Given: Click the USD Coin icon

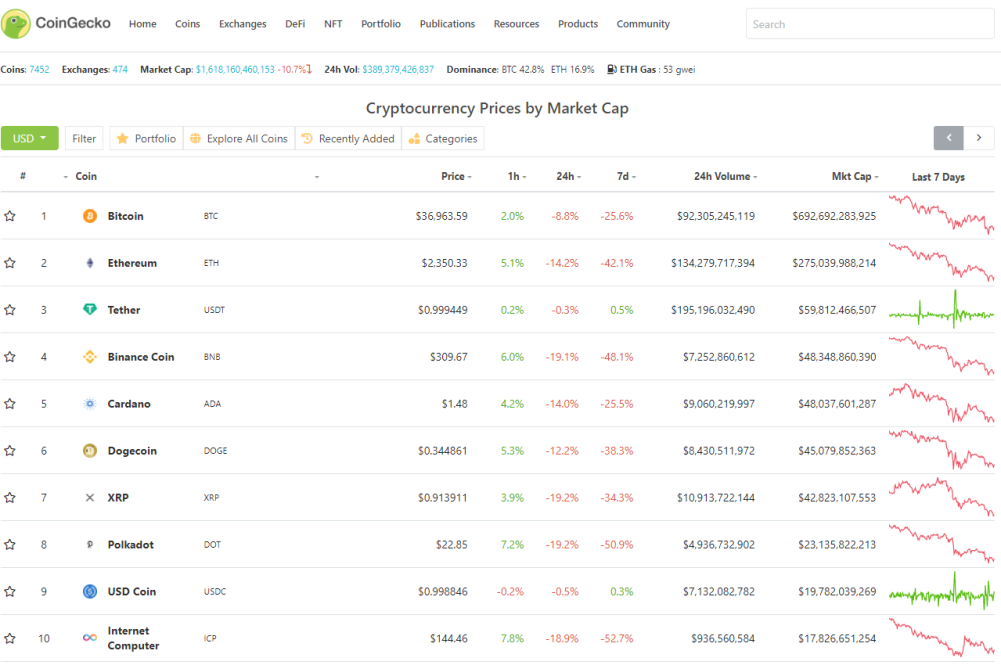Looking at the screenshot, I should 90,592.
